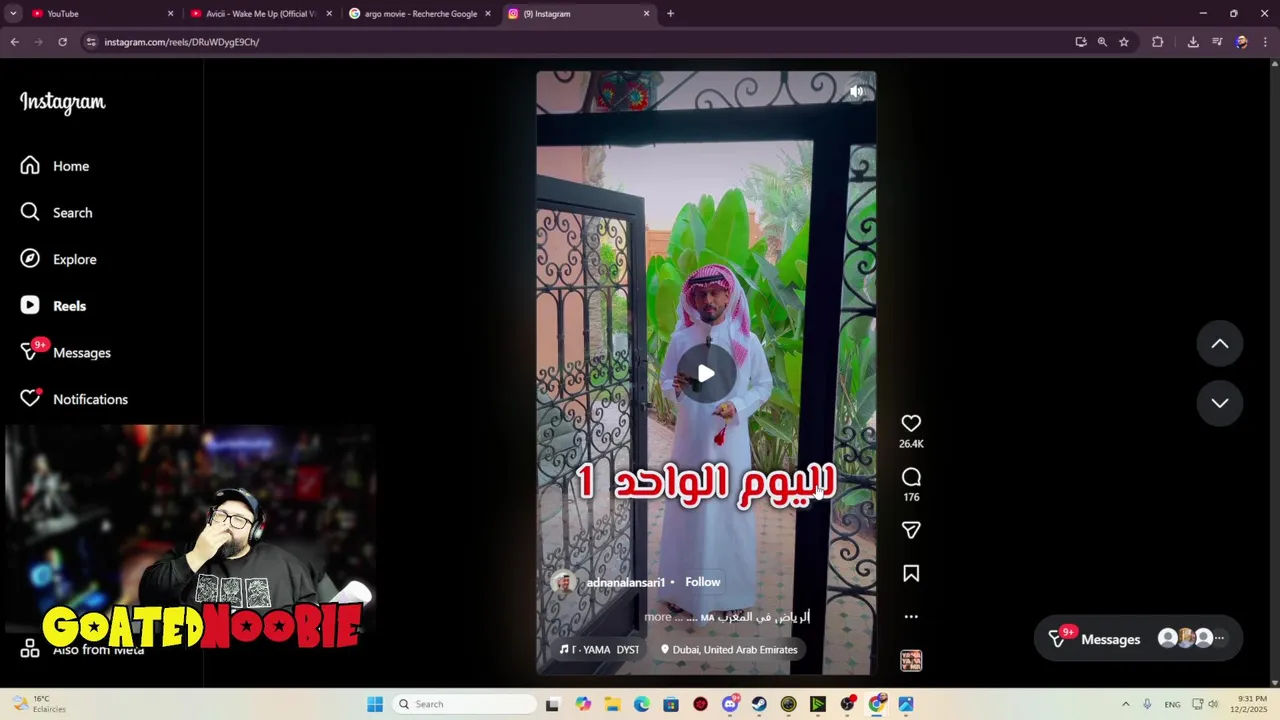Bookmark this page star icon
This screenshot has height=720, width=1280.
click(1124, 42)
